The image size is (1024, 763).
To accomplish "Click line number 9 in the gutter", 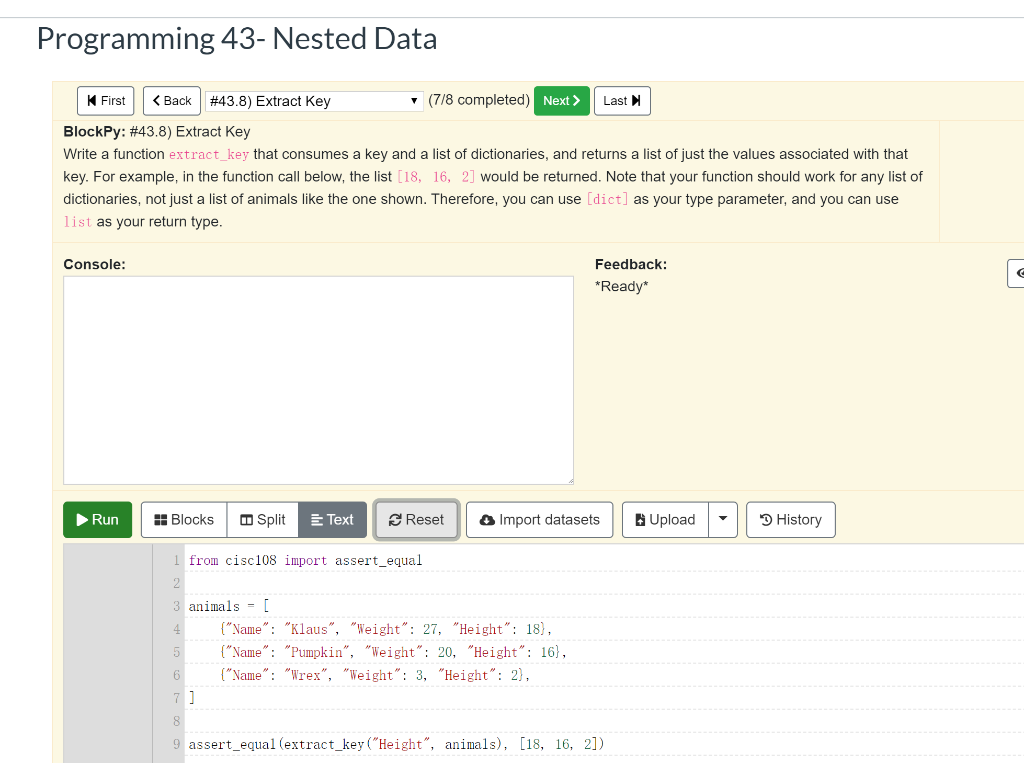I will (176, 744).
